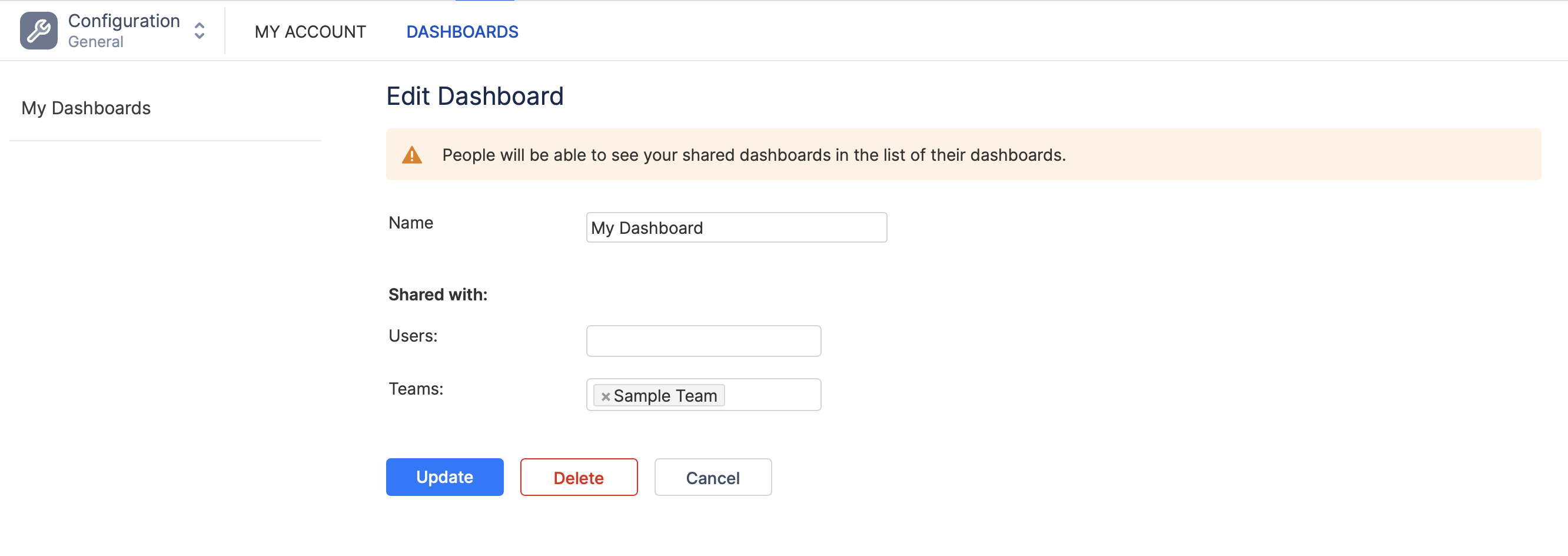The image size is (1568, 556).
Task: Click the Users: label
Action: click(413, 336)
